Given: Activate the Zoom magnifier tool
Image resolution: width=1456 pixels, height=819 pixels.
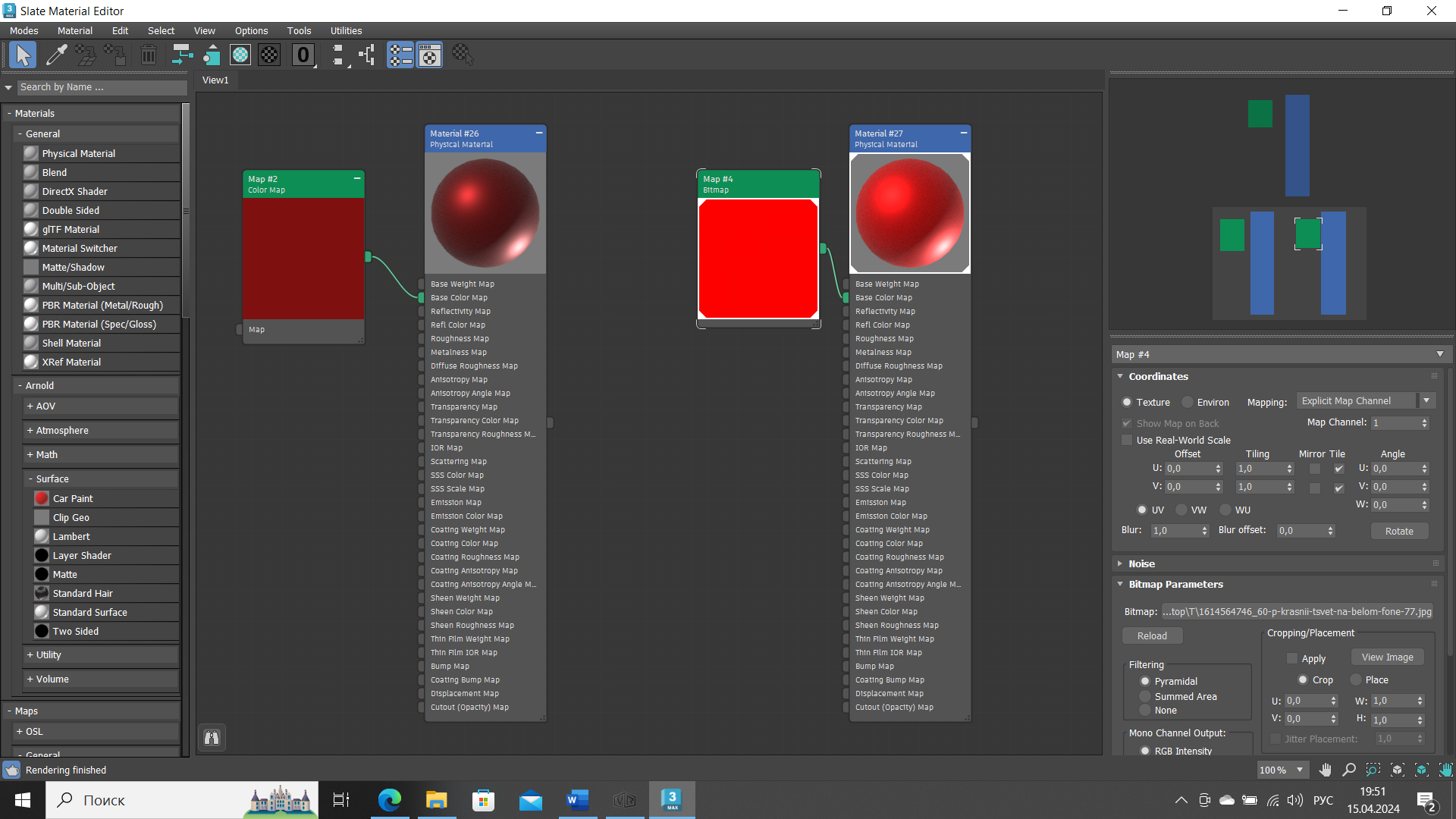Looking at the screenshot, I should [1349, 770].
